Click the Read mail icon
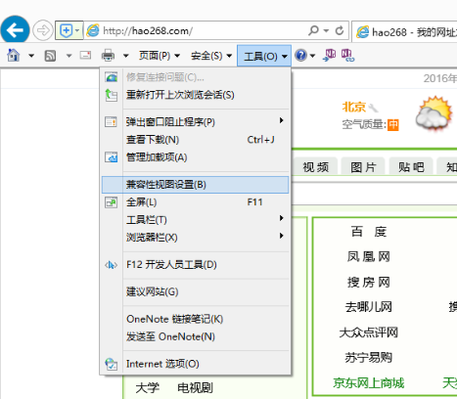 tap(86, 55)
